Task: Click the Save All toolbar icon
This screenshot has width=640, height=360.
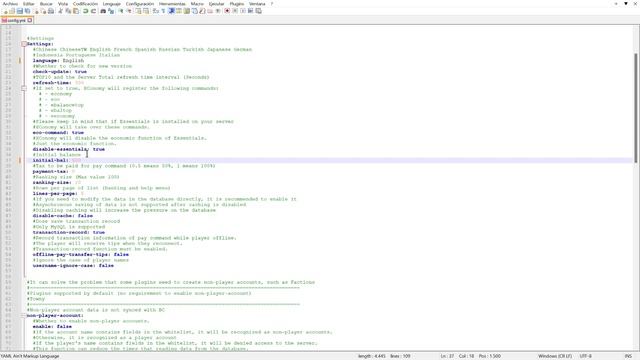Action: (x=27, y=11)
